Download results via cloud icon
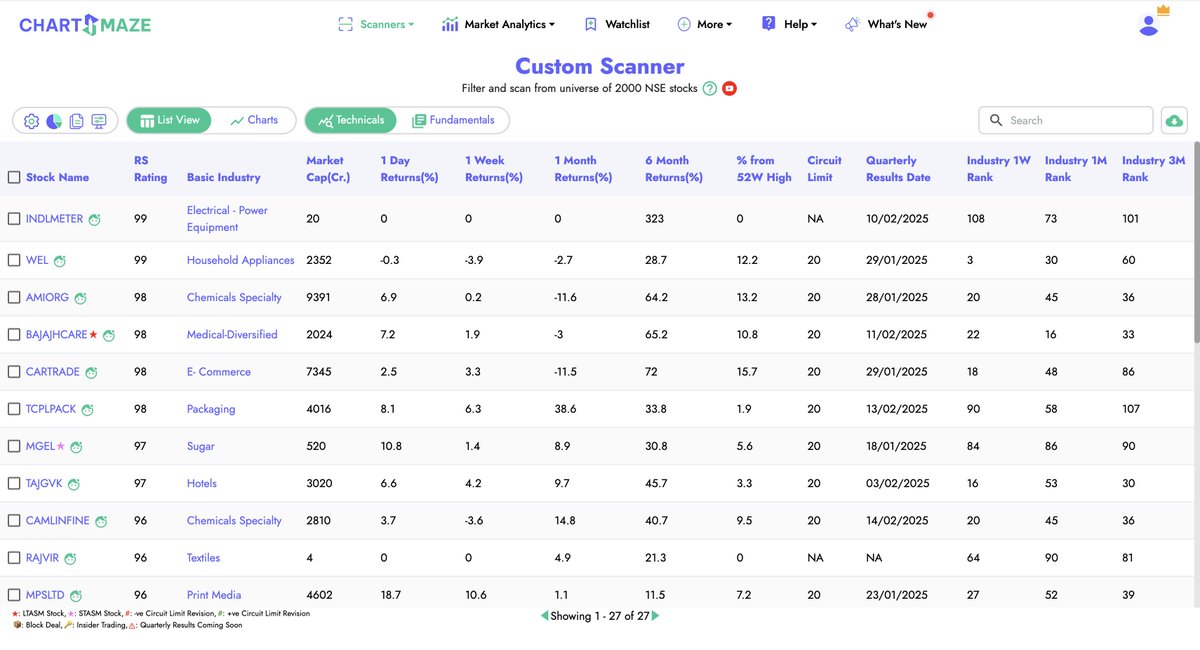Image resolution: width=1200 pixels, height=650 pixels. (1175, 120)
